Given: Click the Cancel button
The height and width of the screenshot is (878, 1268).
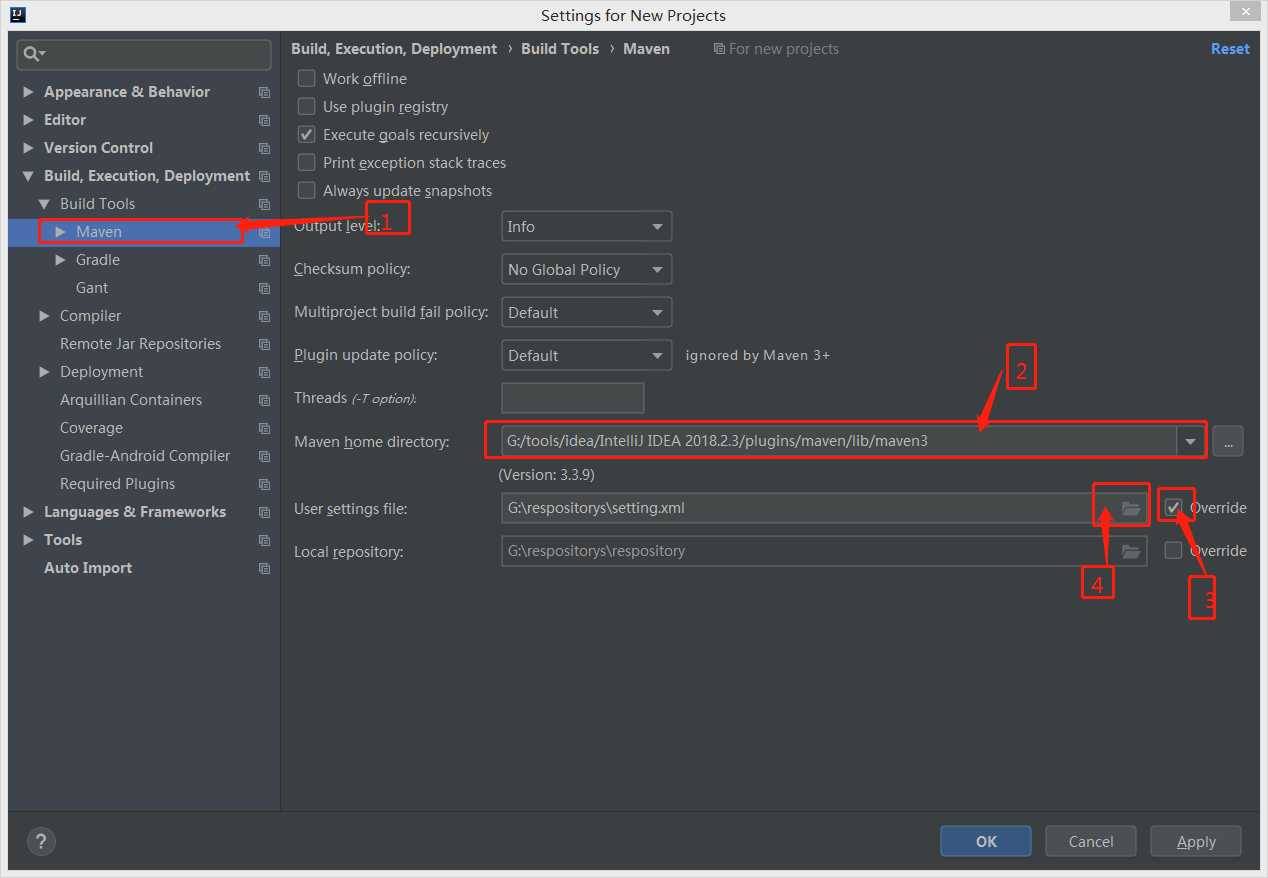Looking at the screenshot, I should pyautogui.click(x=1091, y=841).
